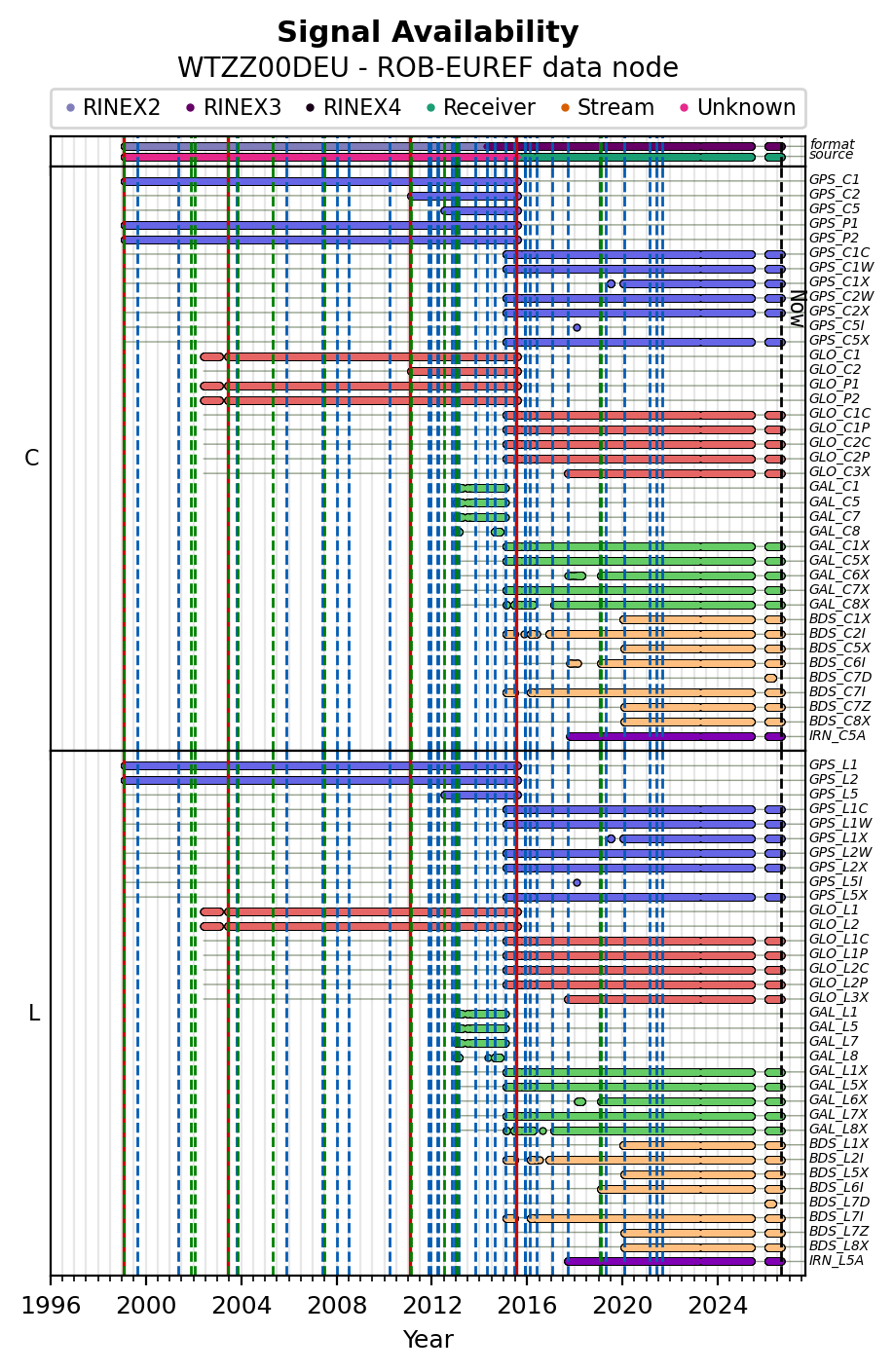
Task: Click the RINEX4 legend entry
Action: [354, 108]
